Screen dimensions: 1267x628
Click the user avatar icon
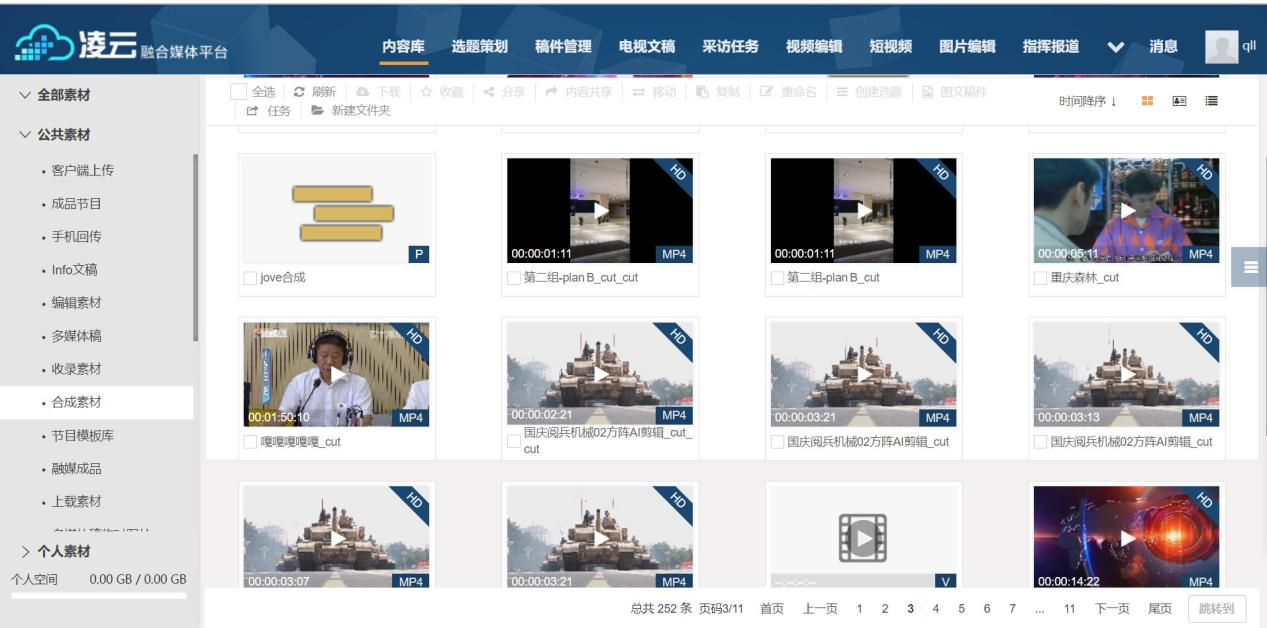pyautogui.click(x=1221, y=46)
